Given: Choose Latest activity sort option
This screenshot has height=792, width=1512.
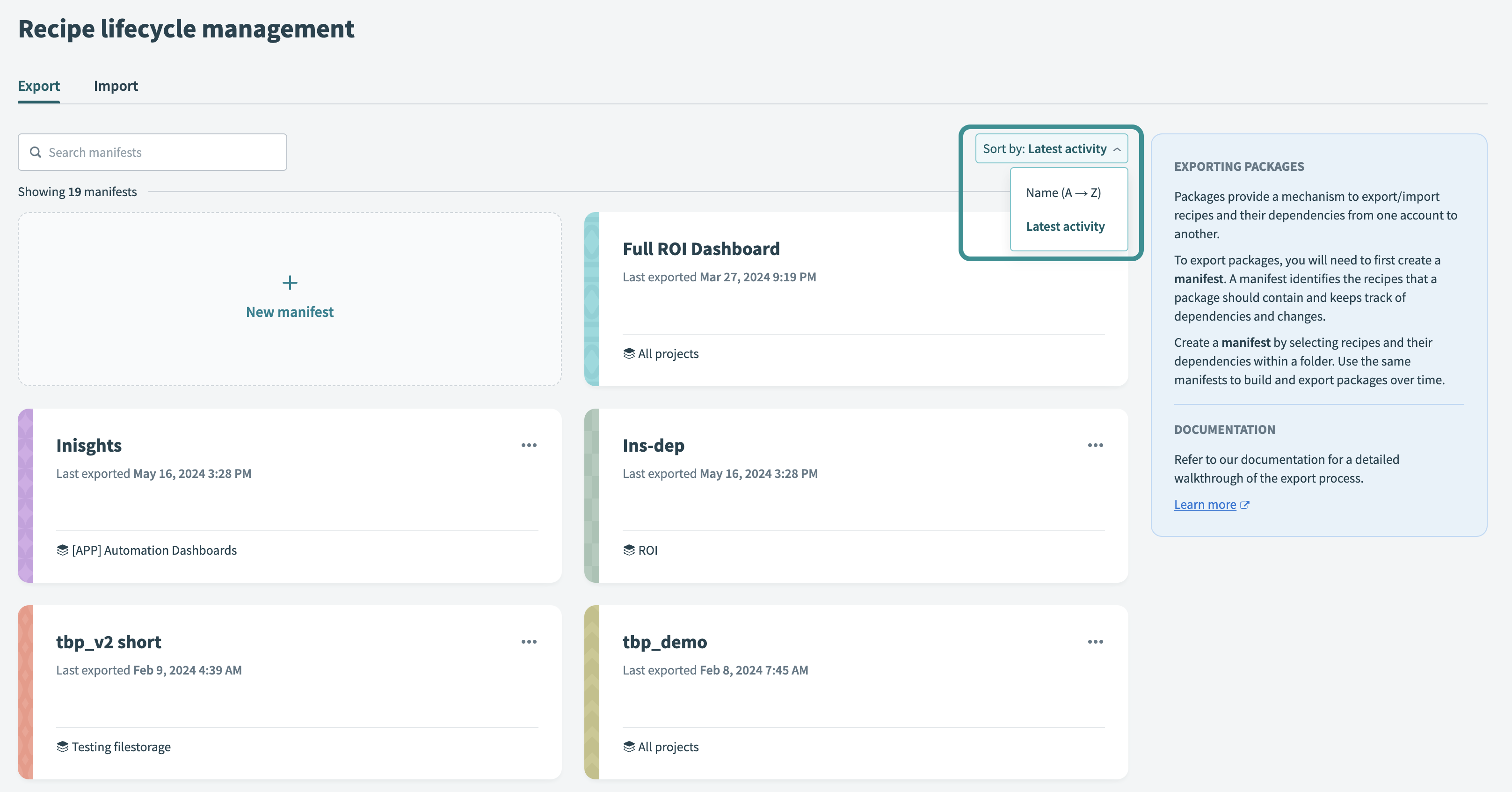Looking at the screenshot, I should (x=1065, y=226).
